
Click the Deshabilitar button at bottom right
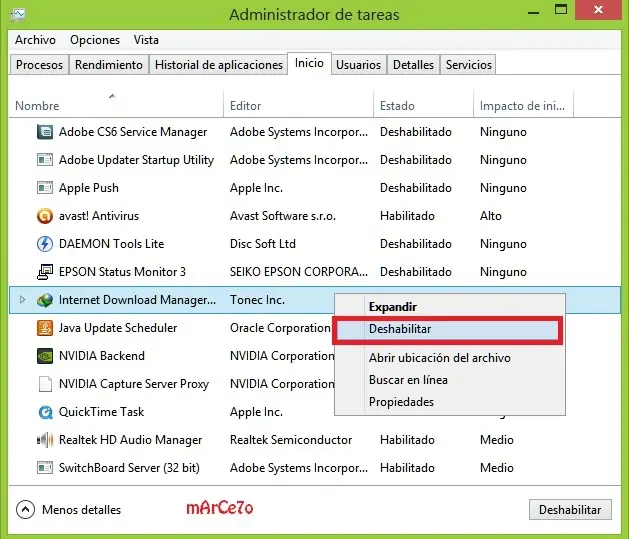coord(570,510)
